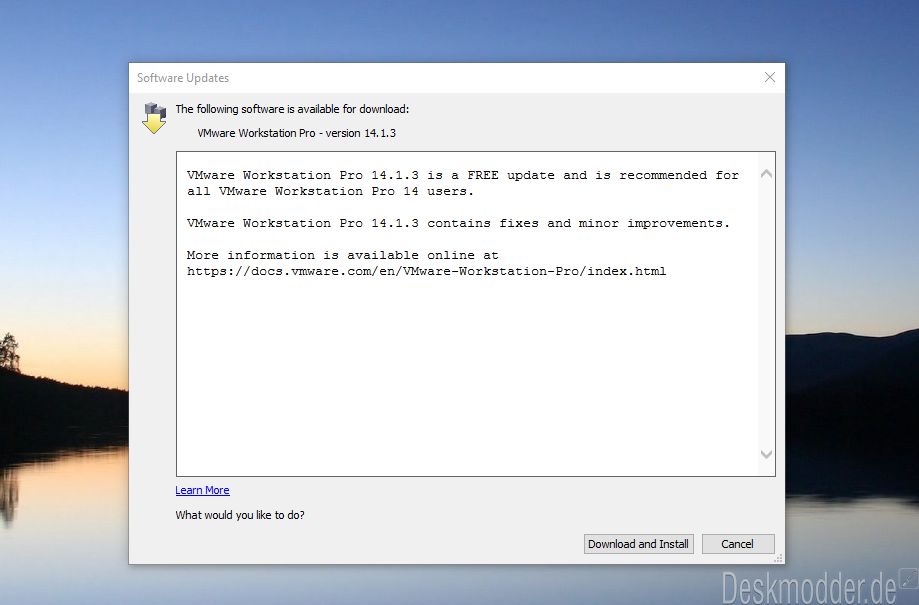Click 'The following software is available' text
Image resolution: width=919 pixels, height=605 pixels.
[x=292, y=109]
